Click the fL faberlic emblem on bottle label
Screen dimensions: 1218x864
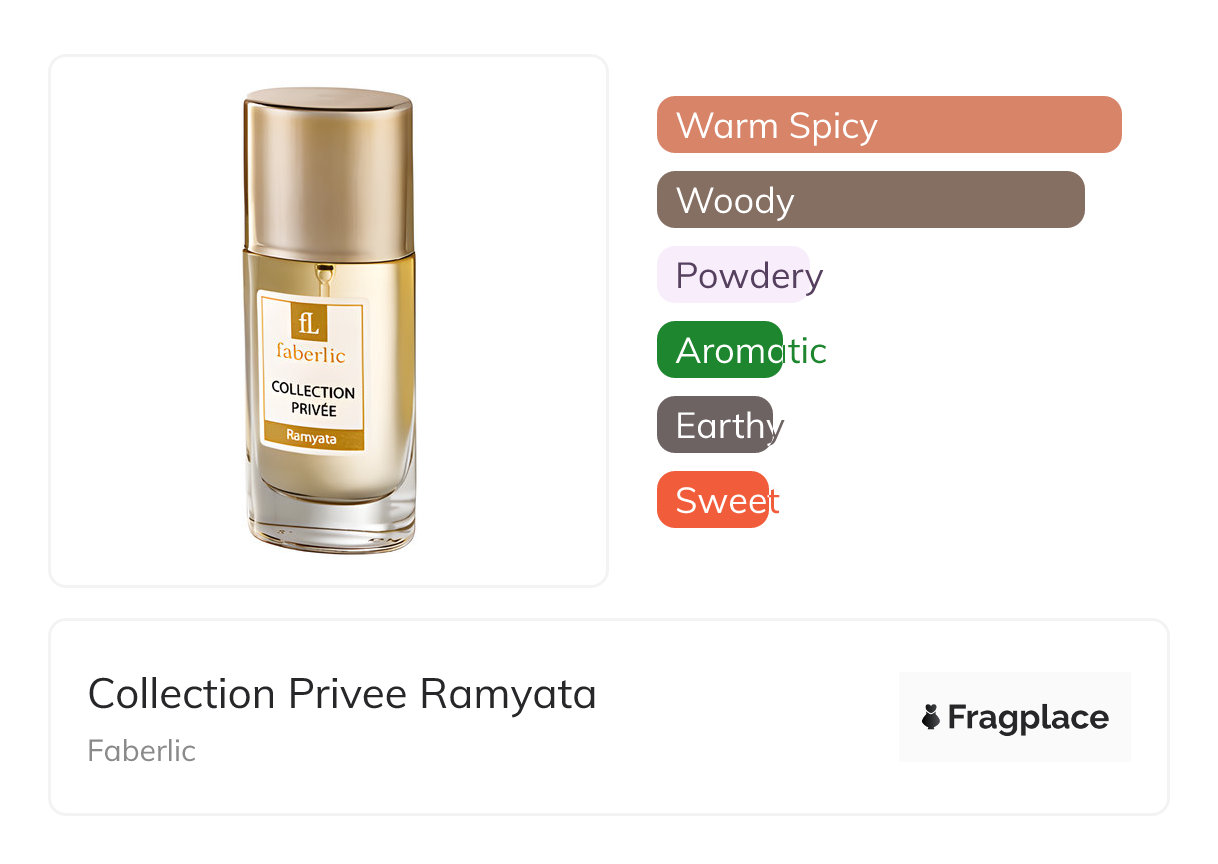310,322
